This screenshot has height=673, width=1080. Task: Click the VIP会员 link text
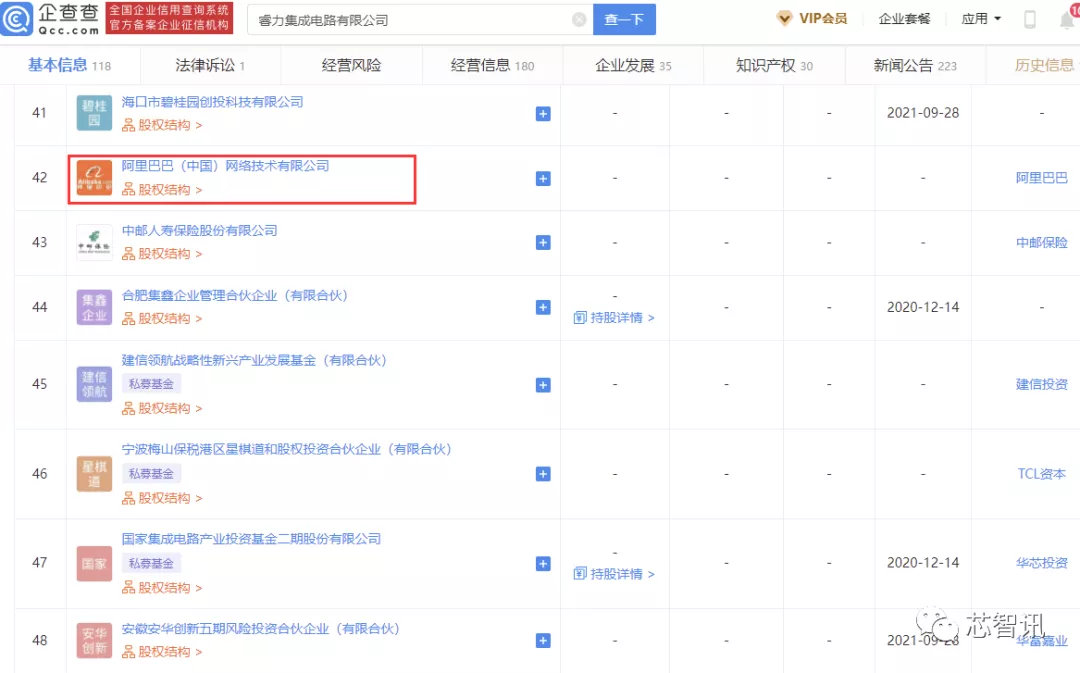click(822, 19)
